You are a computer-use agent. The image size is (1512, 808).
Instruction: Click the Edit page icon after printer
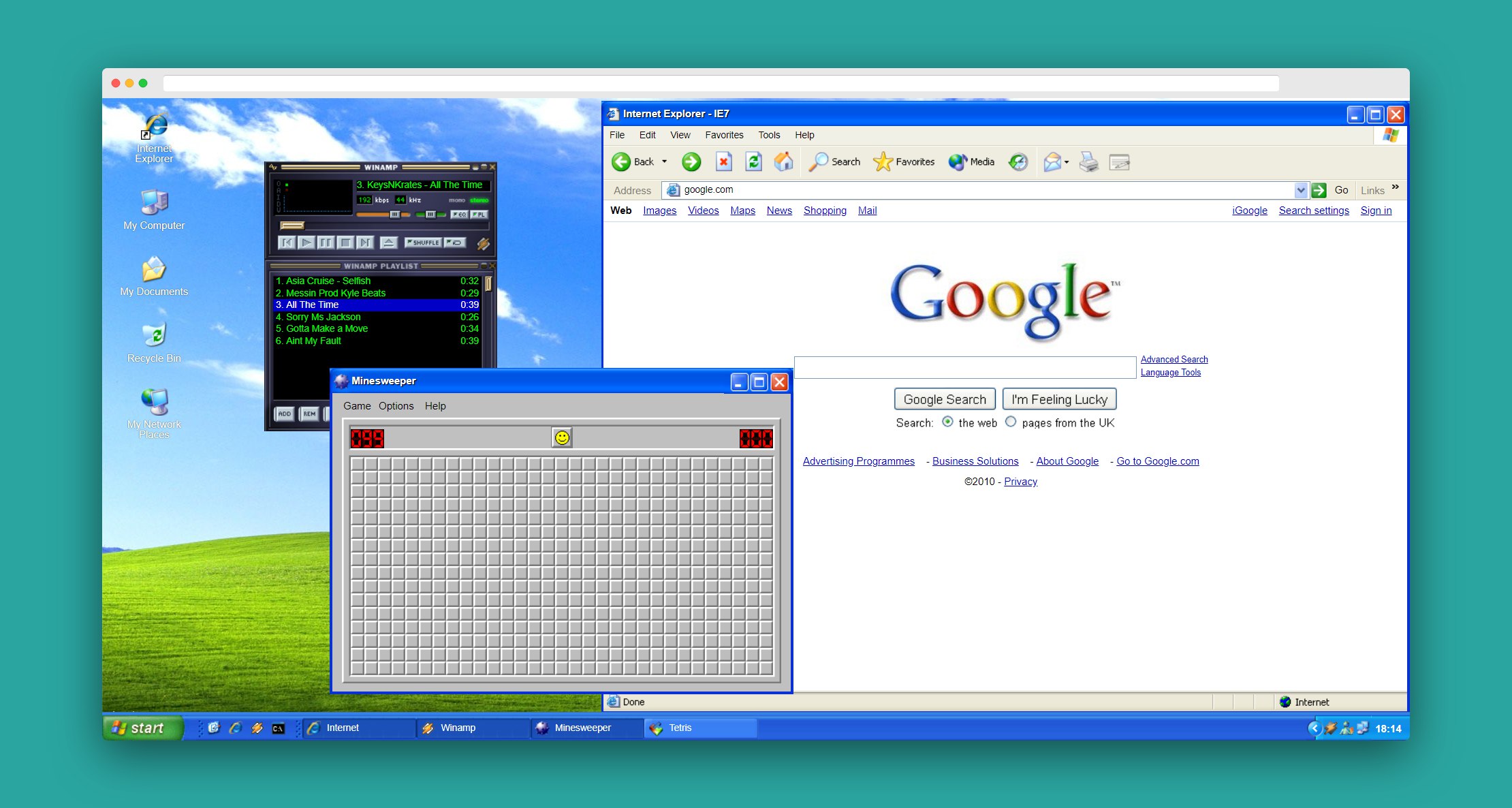(x=1119, y=162)
